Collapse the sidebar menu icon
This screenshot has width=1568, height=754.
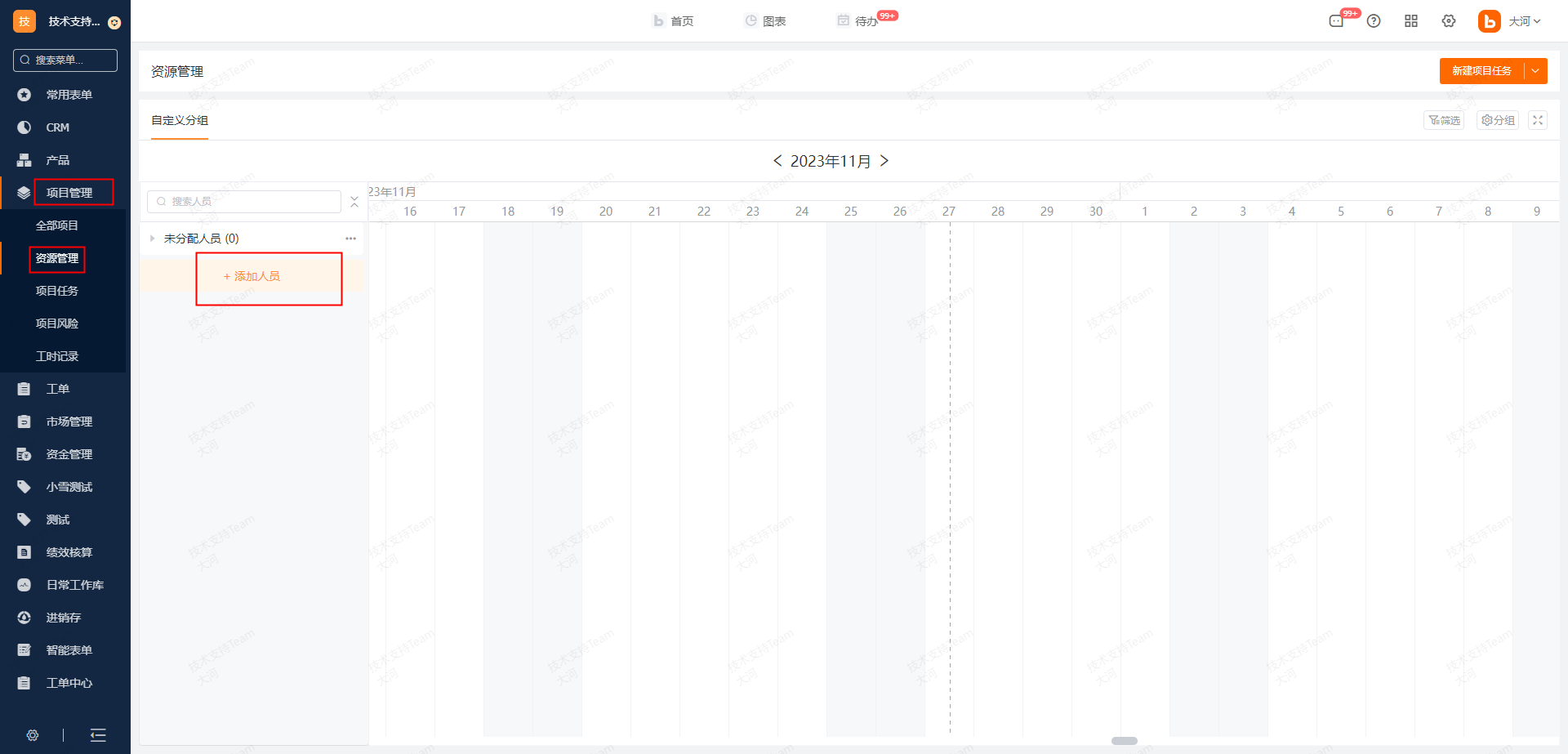98,735
